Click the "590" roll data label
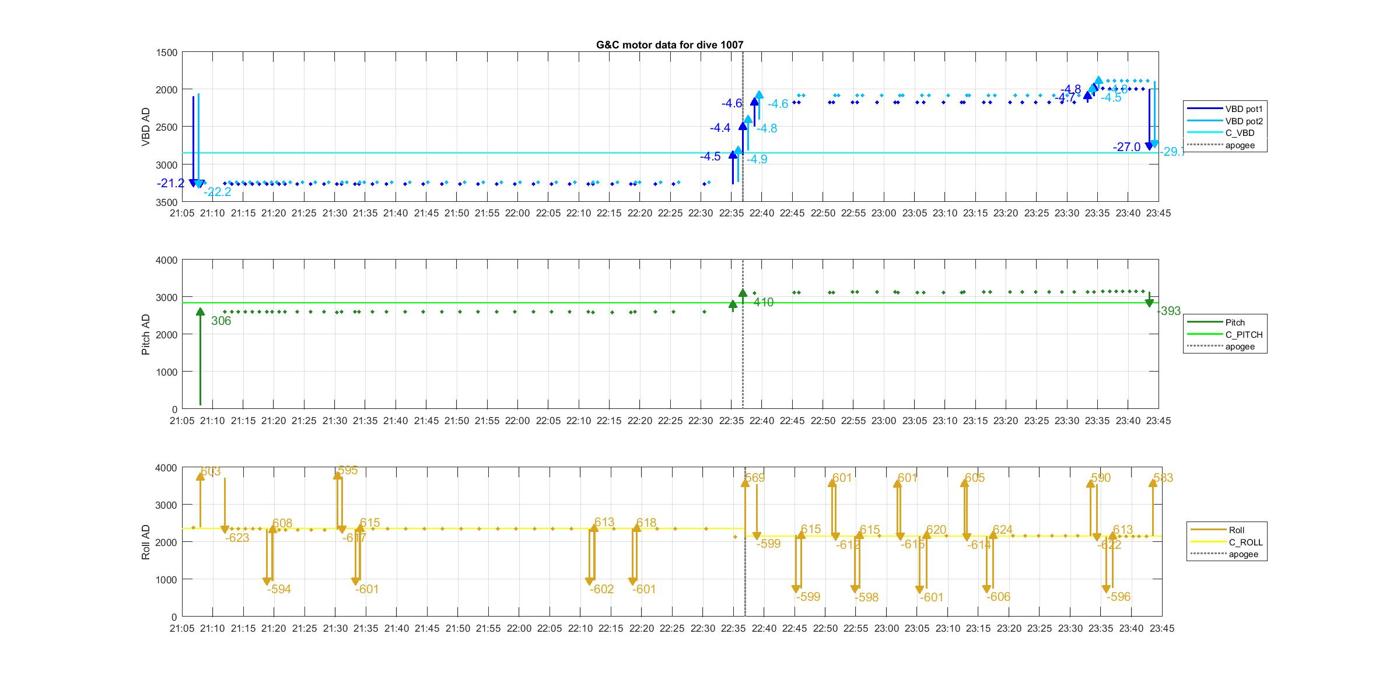 1101,478
